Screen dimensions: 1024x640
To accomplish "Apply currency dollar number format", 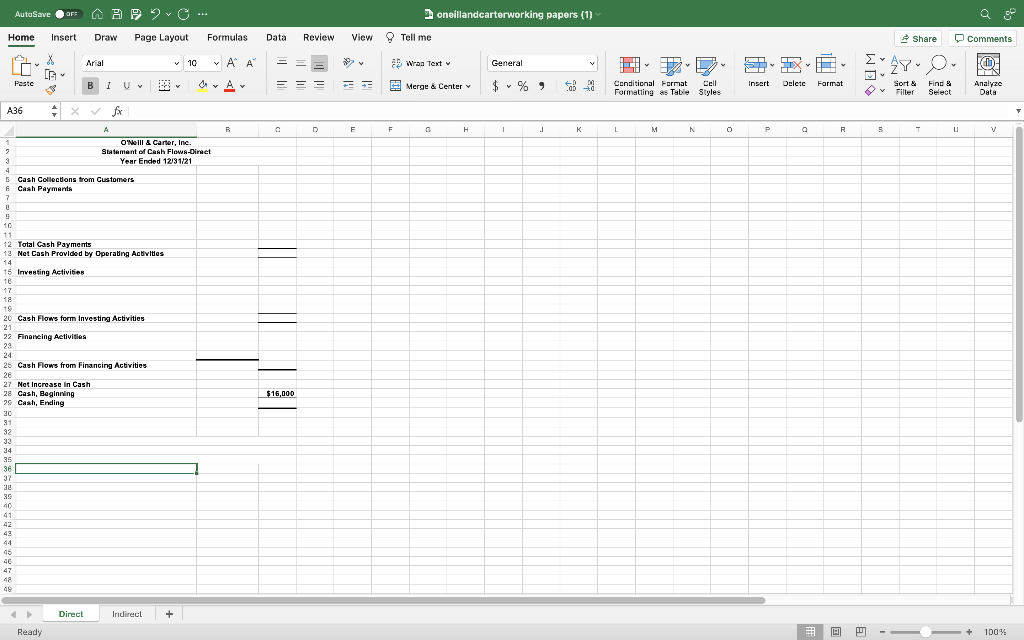I will point(496,86).
